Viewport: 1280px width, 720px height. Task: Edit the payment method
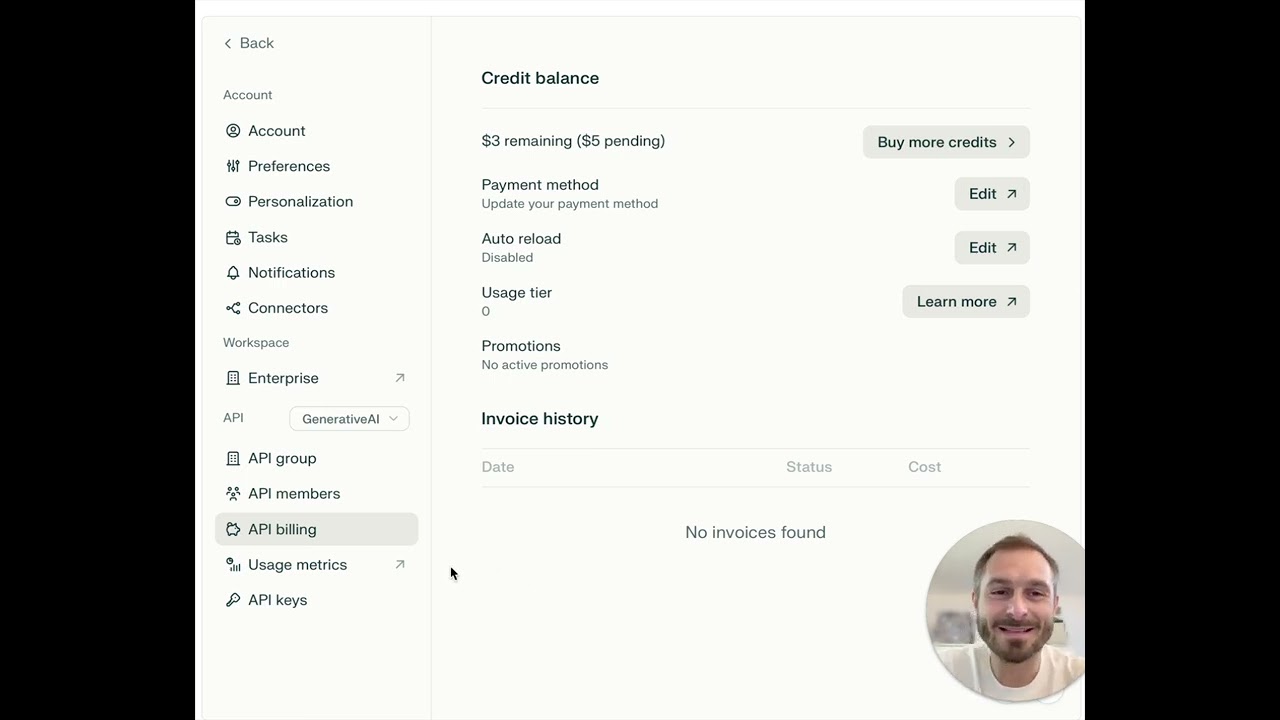(x=992, y=194)
